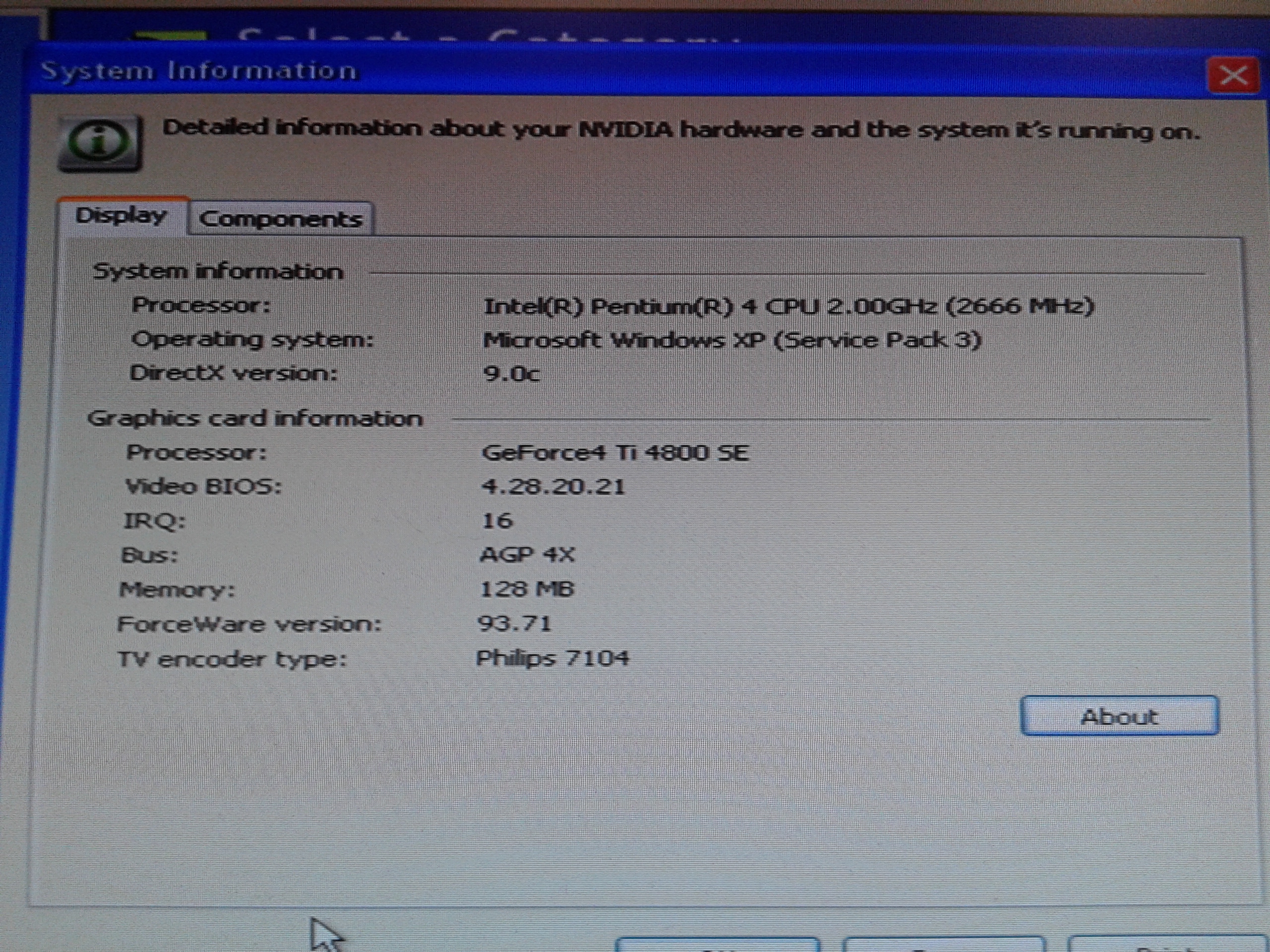Click the System information section heading
Viewport: 1270px width, 952px height.
click(218, 271)
